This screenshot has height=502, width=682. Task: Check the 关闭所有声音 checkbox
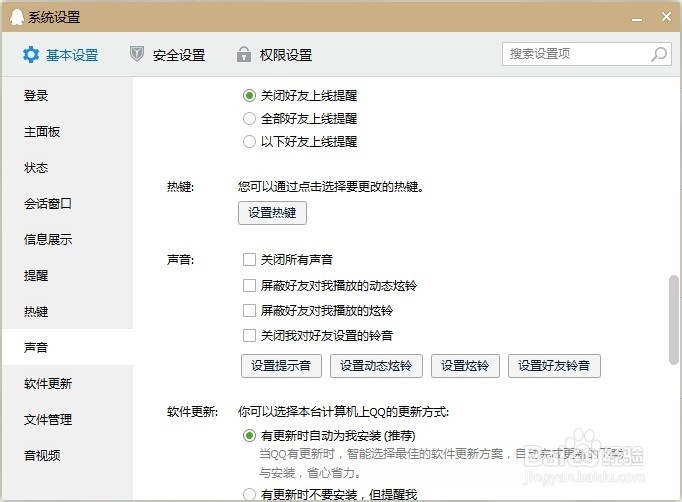click(249, 260)
